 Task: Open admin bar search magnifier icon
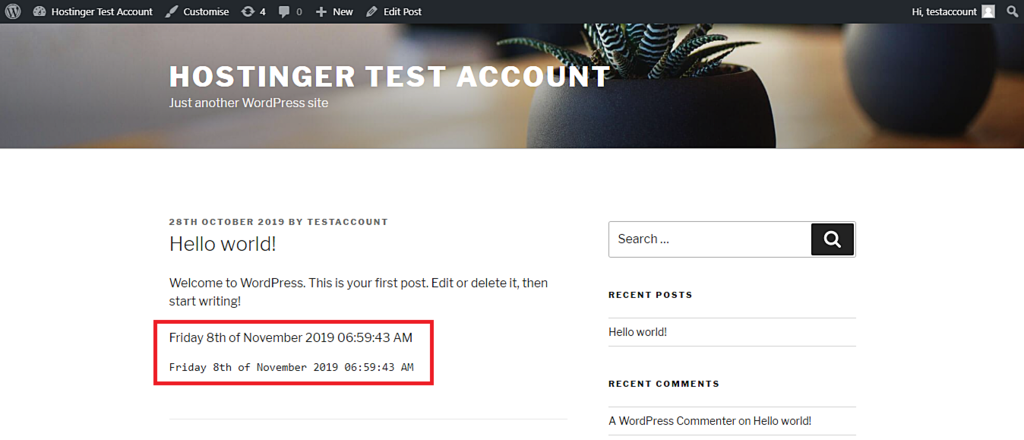[1012, 12]
